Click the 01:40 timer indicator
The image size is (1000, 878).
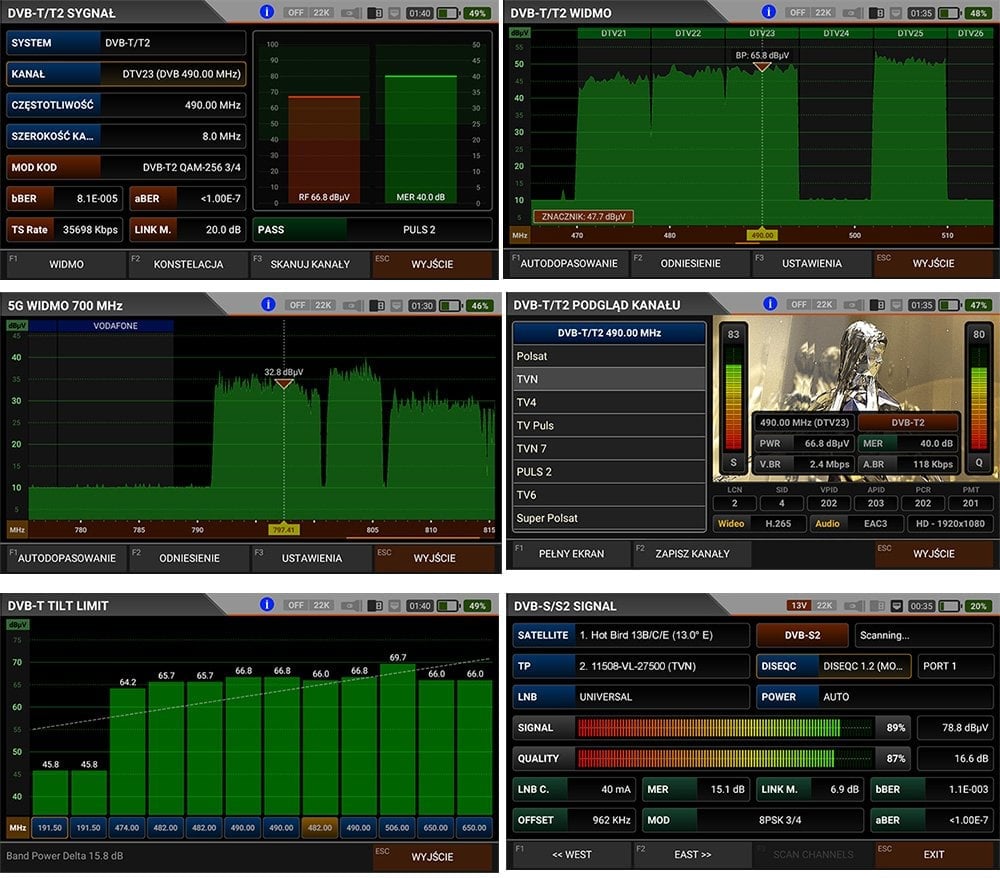(x=418, y=13)
